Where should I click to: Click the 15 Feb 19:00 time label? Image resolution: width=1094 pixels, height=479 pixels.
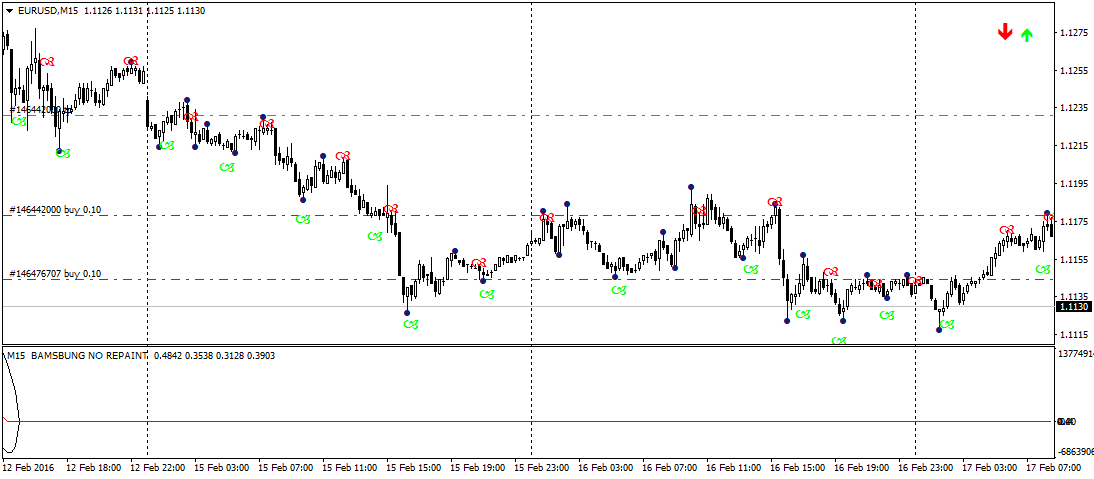[477, 468]
